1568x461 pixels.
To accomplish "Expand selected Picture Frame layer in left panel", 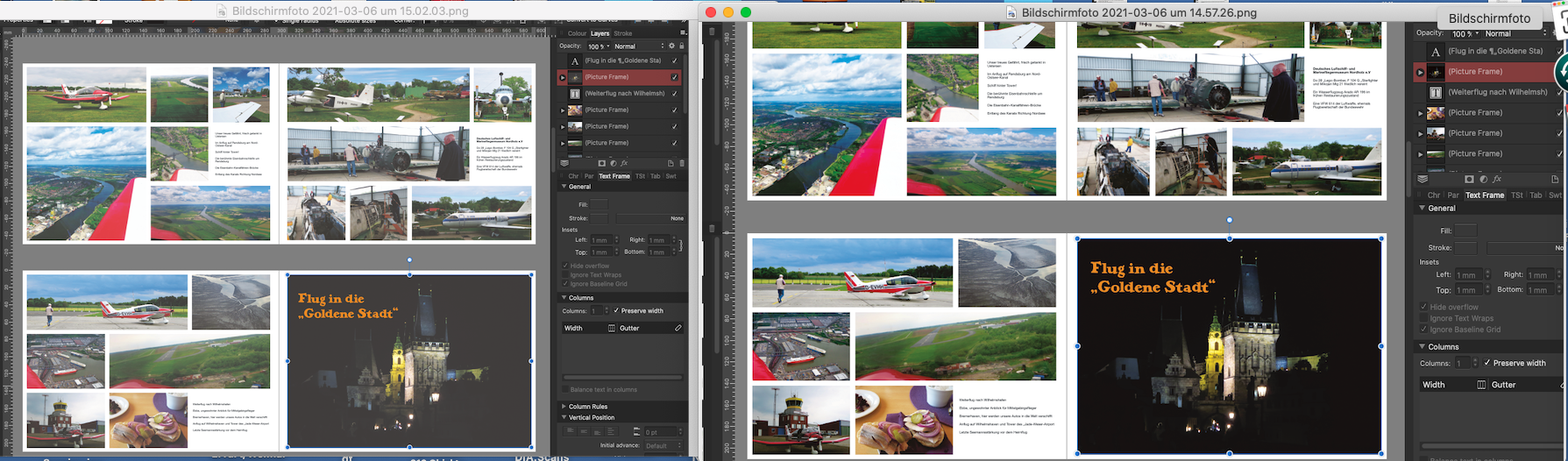I will click(563, 77).
